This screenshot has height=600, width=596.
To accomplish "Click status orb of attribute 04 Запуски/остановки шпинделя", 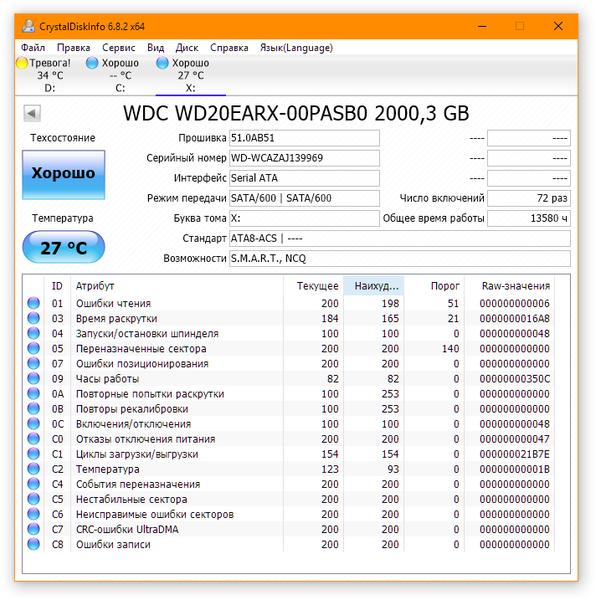I will pos(34,333).
